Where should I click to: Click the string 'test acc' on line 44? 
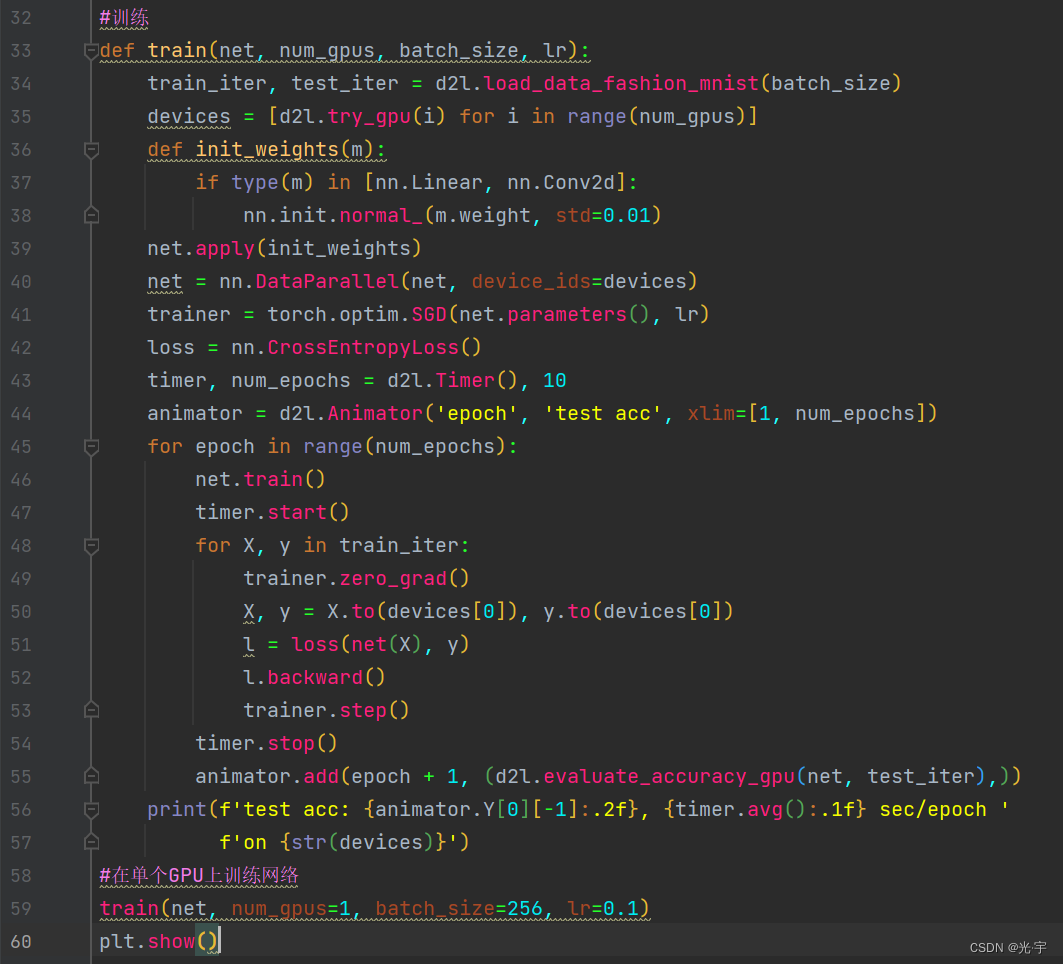[603, 414]
